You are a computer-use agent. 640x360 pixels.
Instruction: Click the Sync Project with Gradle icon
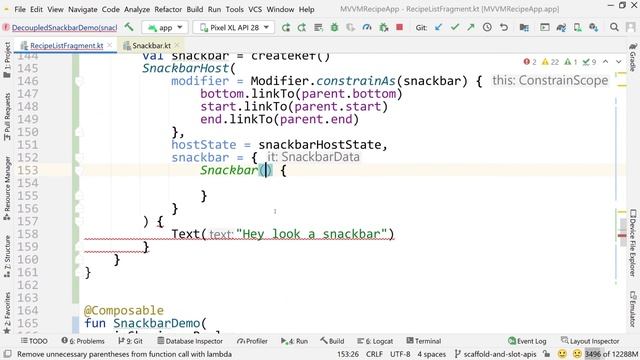pos(561,27)
